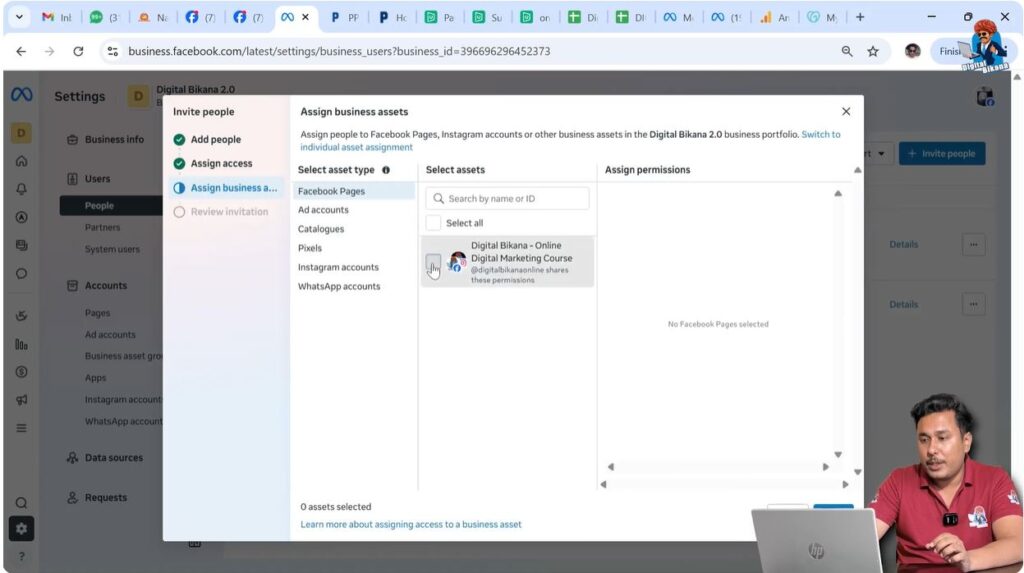The image size is (1024, 573).
Task: Select Instagram accounts asset type
Action: (x=338, y=267)
